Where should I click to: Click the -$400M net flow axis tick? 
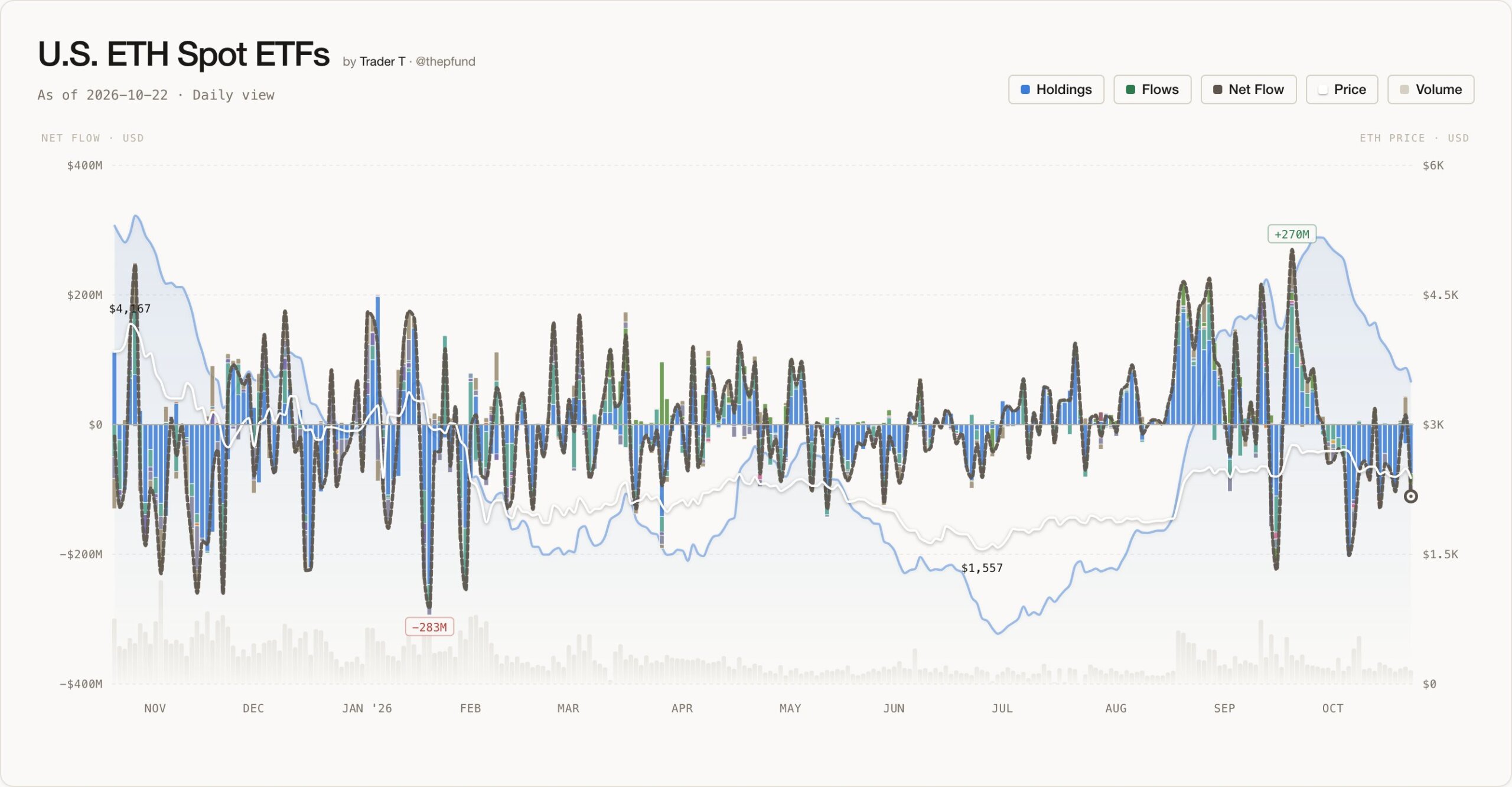(81, 684)
